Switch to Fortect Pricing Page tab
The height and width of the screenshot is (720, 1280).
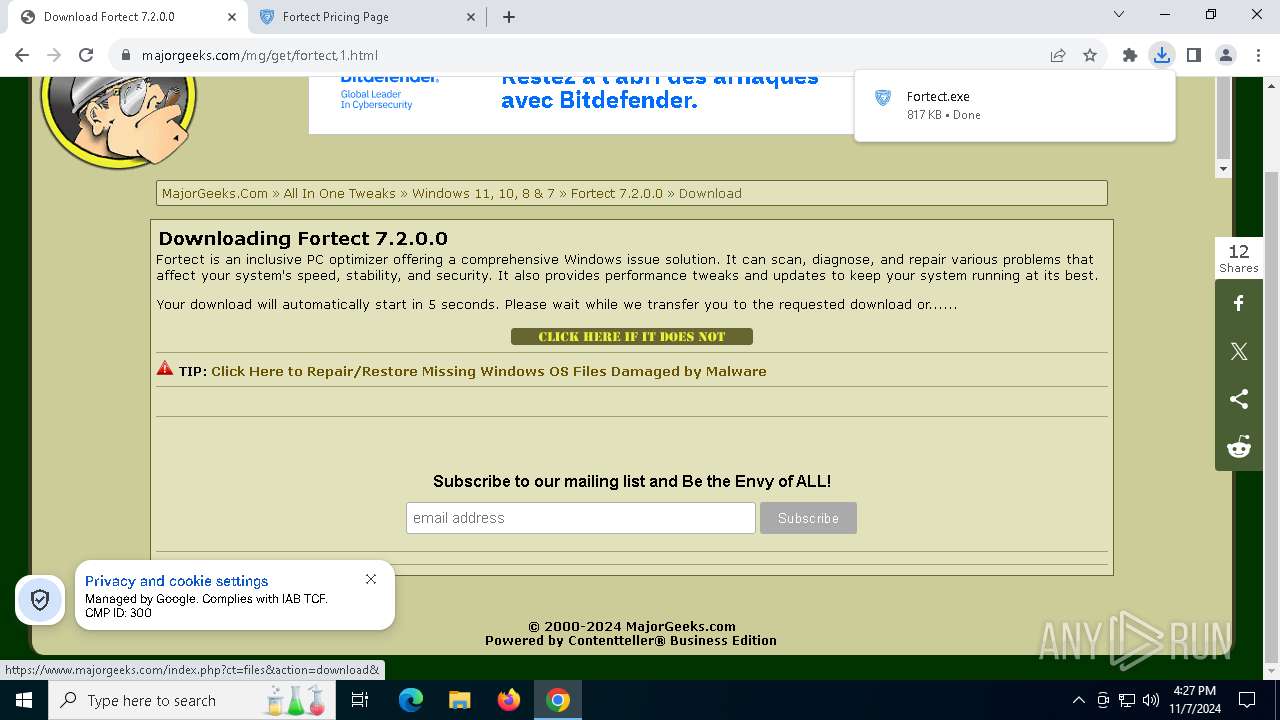367,16
